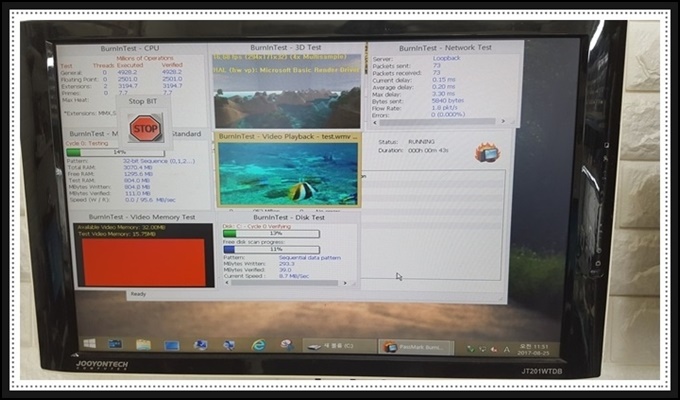Open File Explorer folder icon on taskbar

pos(143,345)
